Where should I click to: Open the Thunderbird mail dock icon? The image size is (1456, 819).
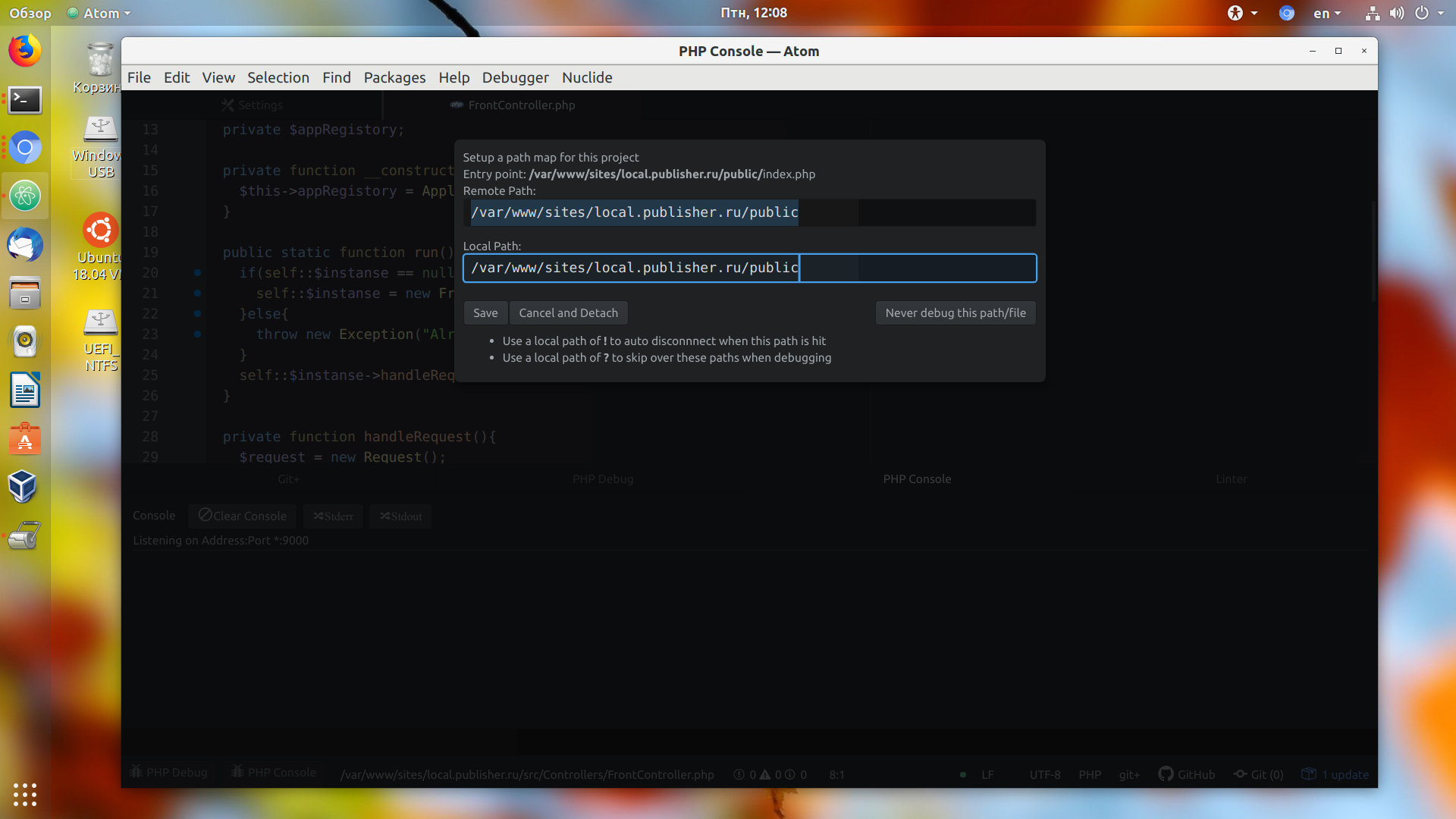click(25, 245)
